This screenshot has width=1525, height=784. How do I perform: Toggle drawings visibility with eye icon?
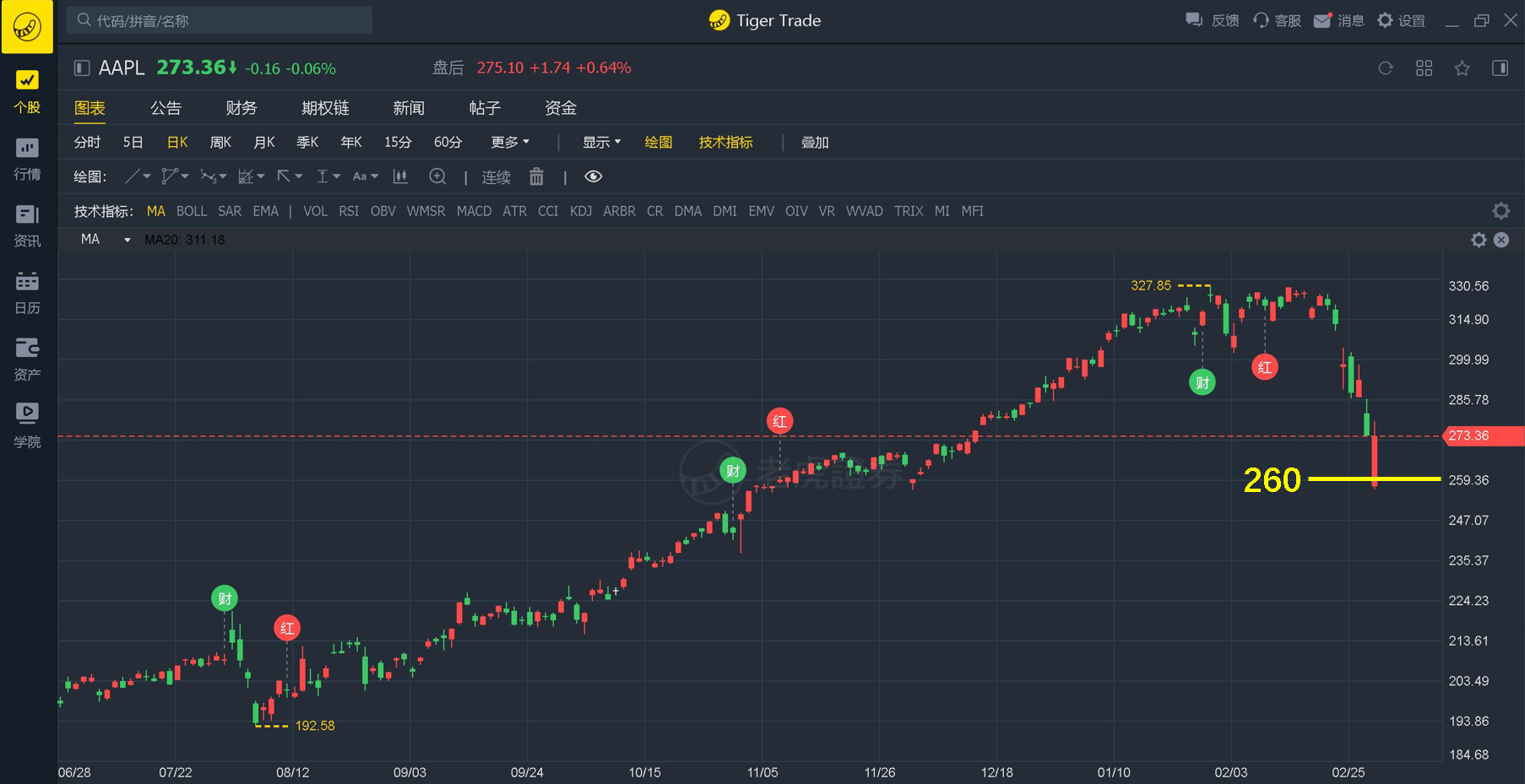[594, 176]
